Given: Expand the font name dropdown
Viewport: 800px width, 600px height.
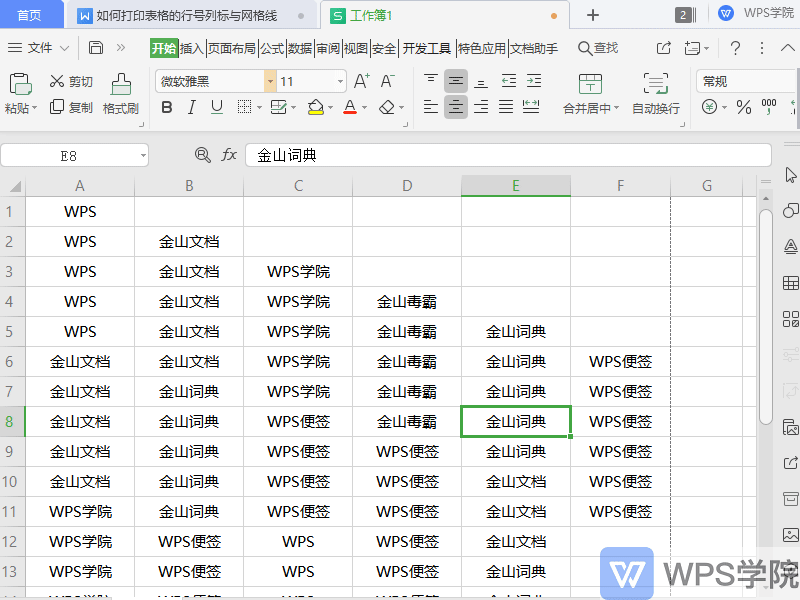Looking at the screenshot, I should point(270,81).
